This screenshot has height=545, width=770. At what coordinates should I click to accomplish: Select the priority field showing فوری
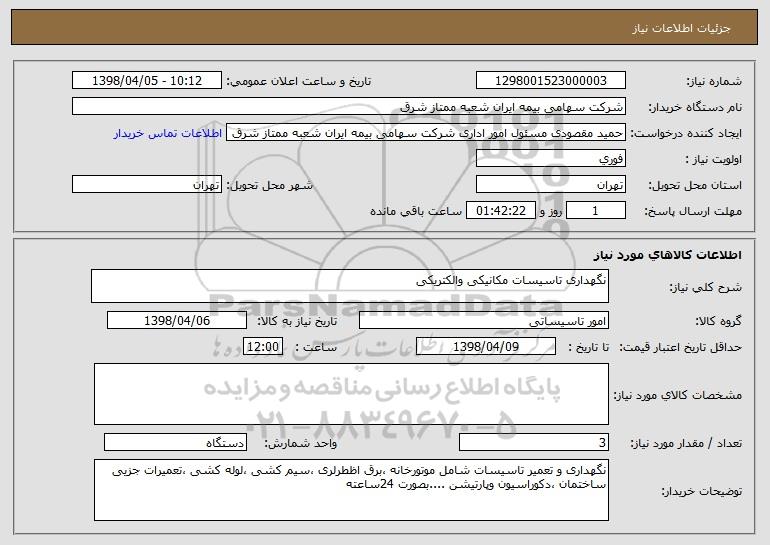tap(550, 159)
